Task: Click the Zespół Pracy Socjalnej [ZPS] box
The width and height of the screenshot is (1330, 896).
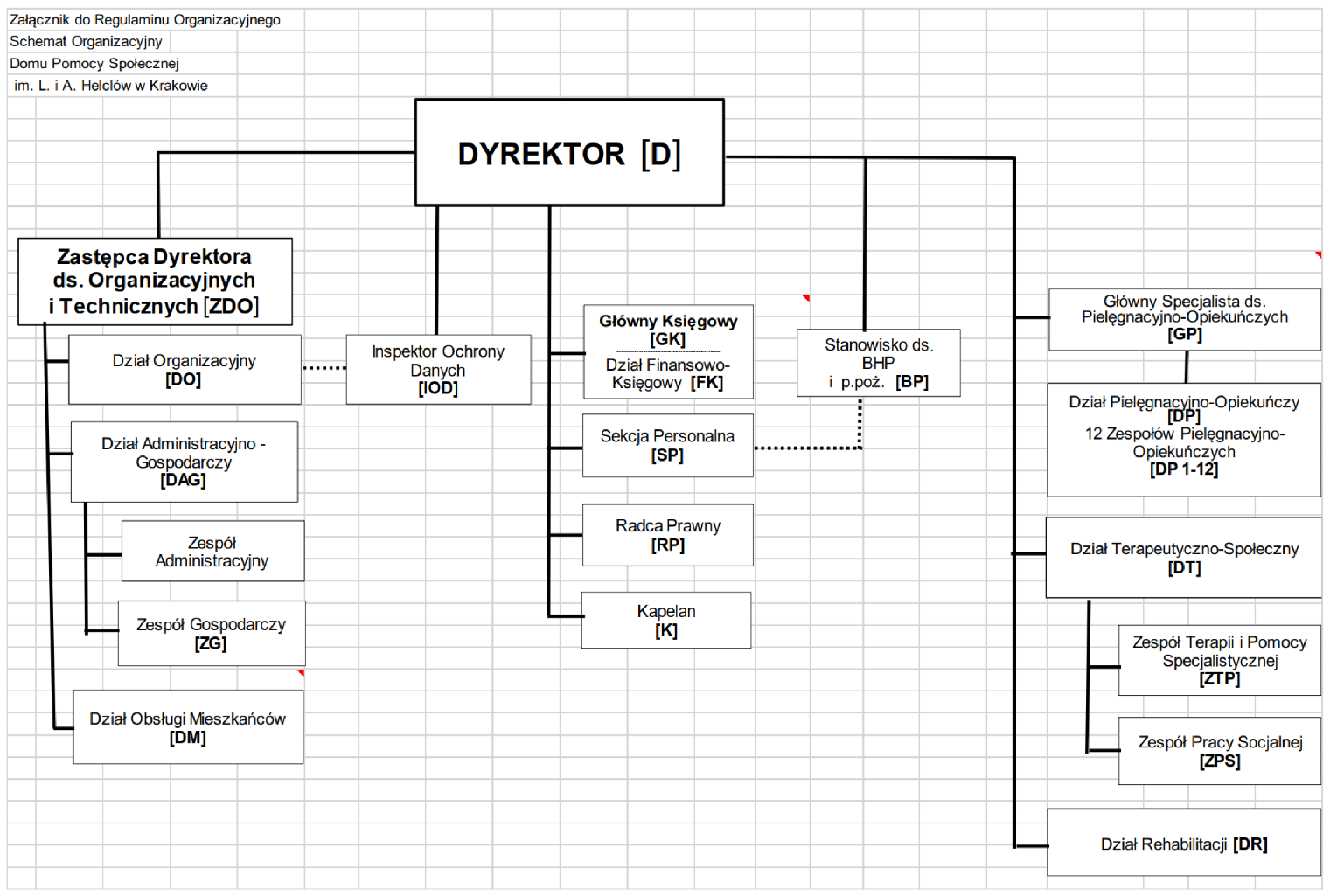Action: 1219,751
